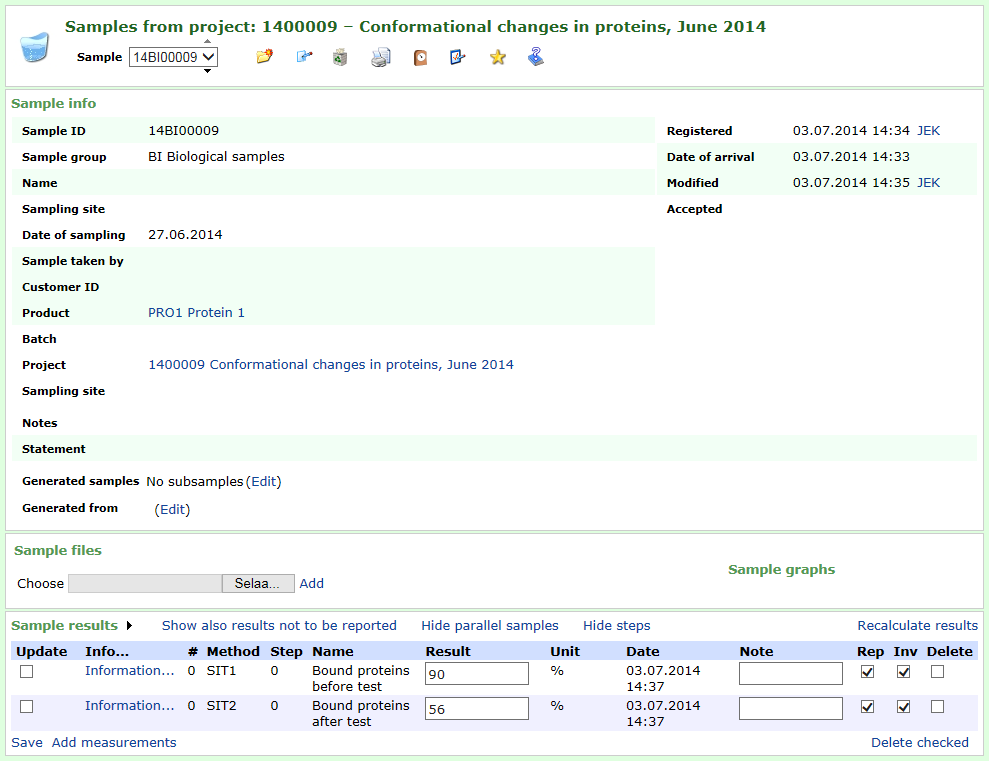
Task: Open help using the blue book icon
Action: click(x=535, y=57)
